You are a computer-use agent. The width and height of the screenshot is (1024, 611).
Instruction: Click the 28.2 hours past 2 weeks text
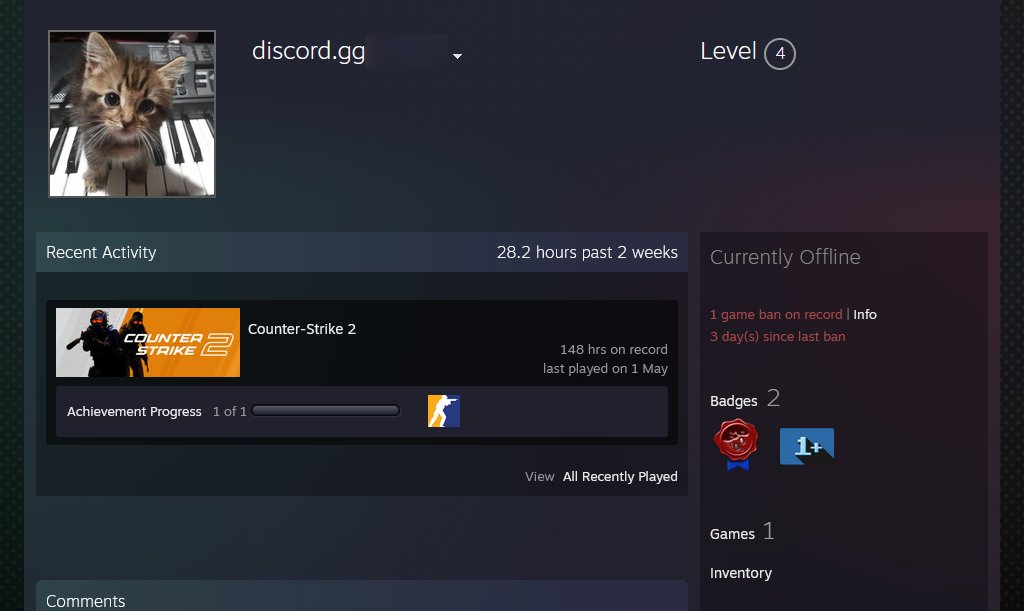pyautogui.click(x=587, y=253)
